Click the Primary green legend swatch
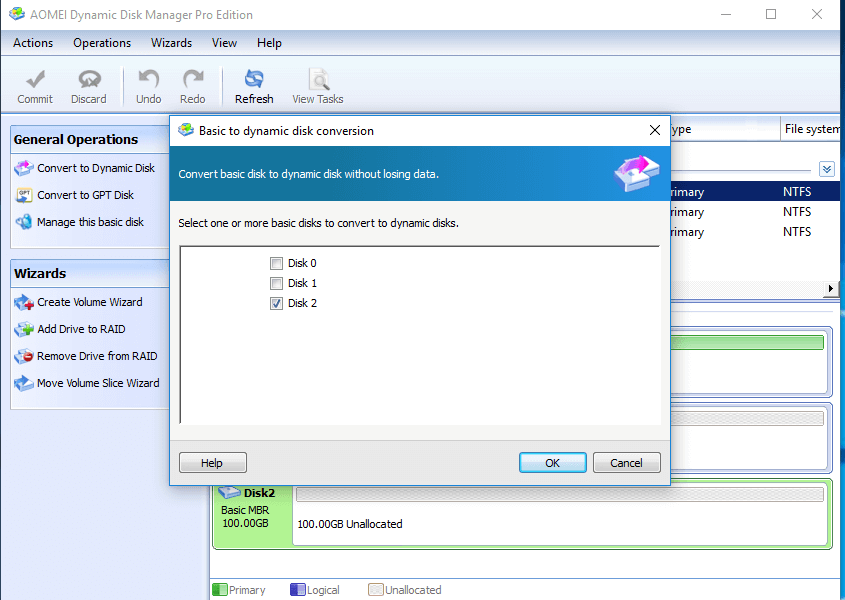This screenshot has height=600, width=845. click(219, 590)
